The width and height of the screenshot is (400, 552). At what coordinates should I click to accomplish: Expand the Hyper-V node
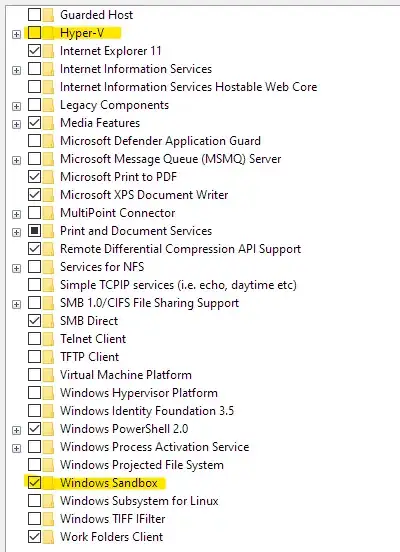[x=16, y=34]
